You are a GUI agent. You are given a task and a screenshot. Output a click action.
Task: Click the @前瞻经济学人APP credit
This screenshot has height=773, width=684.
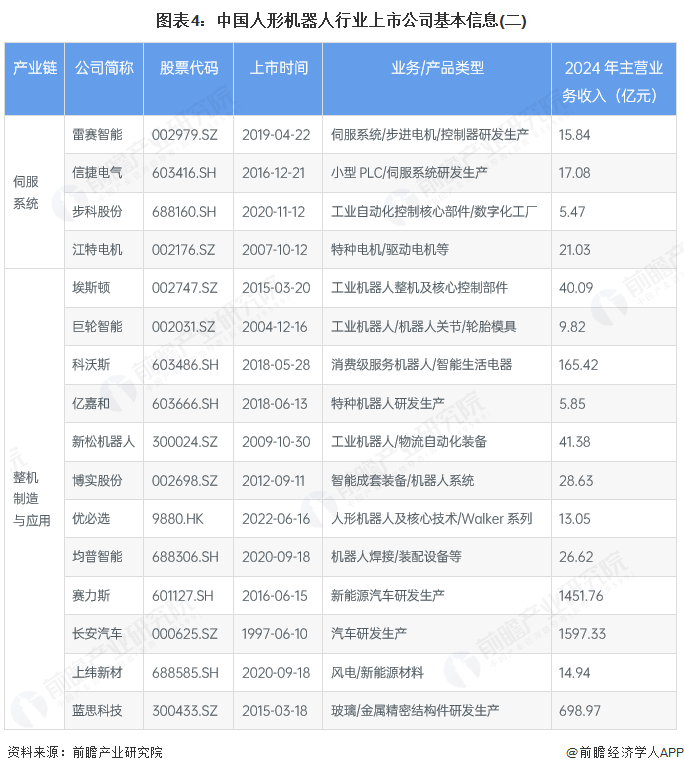pyautogui.click(x=624, y=753)
